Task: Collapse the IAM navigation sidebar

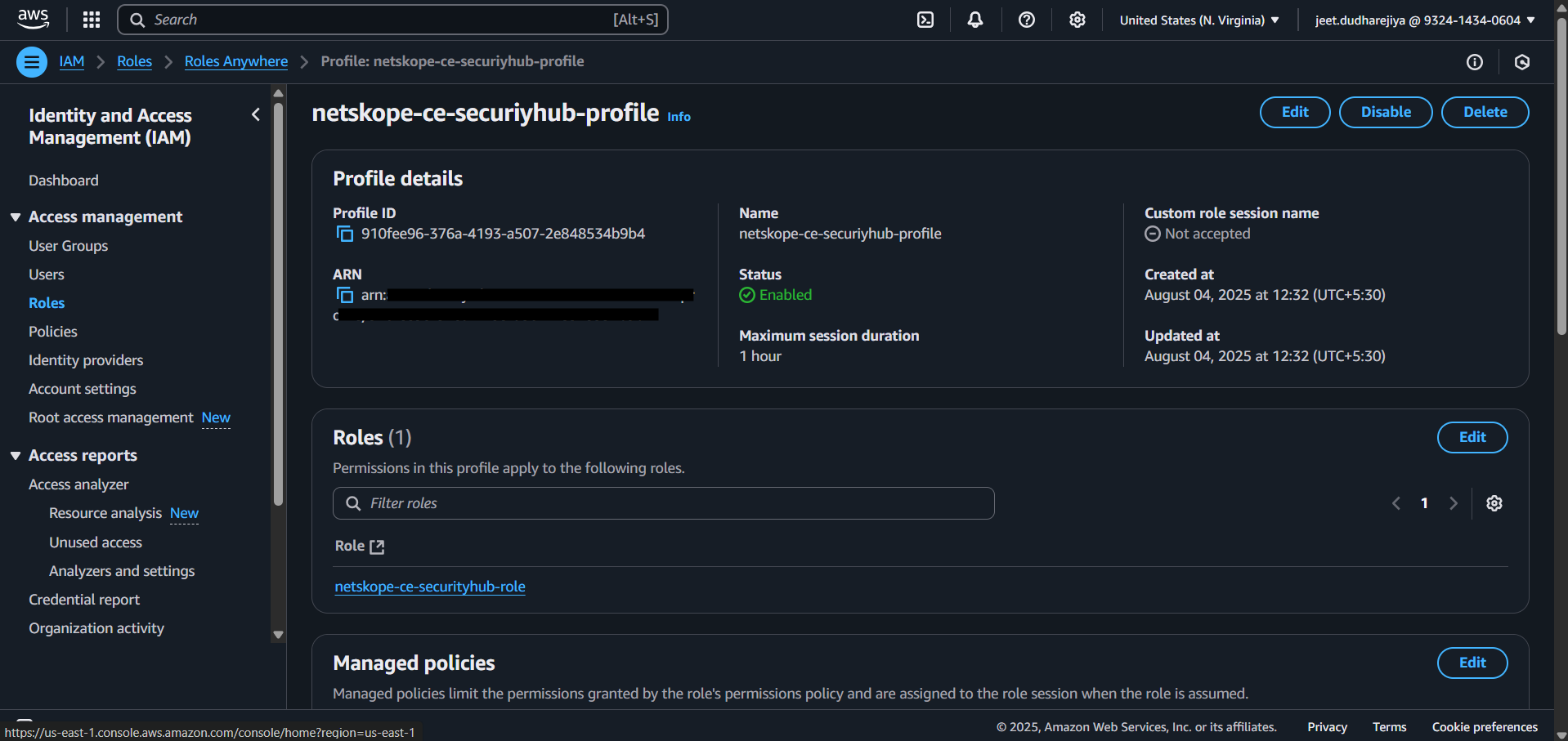Action: click(x=256, y=114)
